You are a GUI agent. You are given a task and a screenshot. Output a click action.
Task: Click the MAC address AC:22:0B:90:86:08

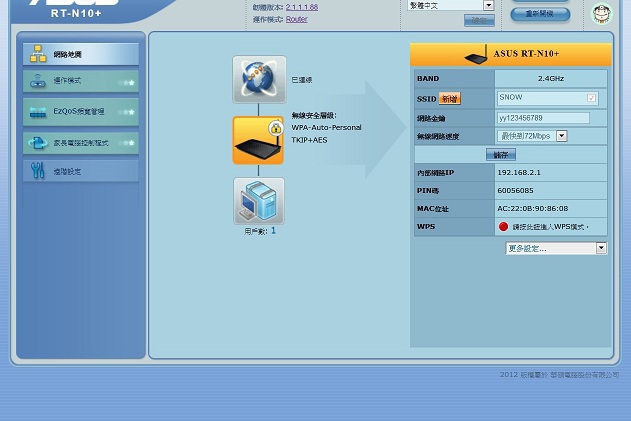click(x=532, y=208)
